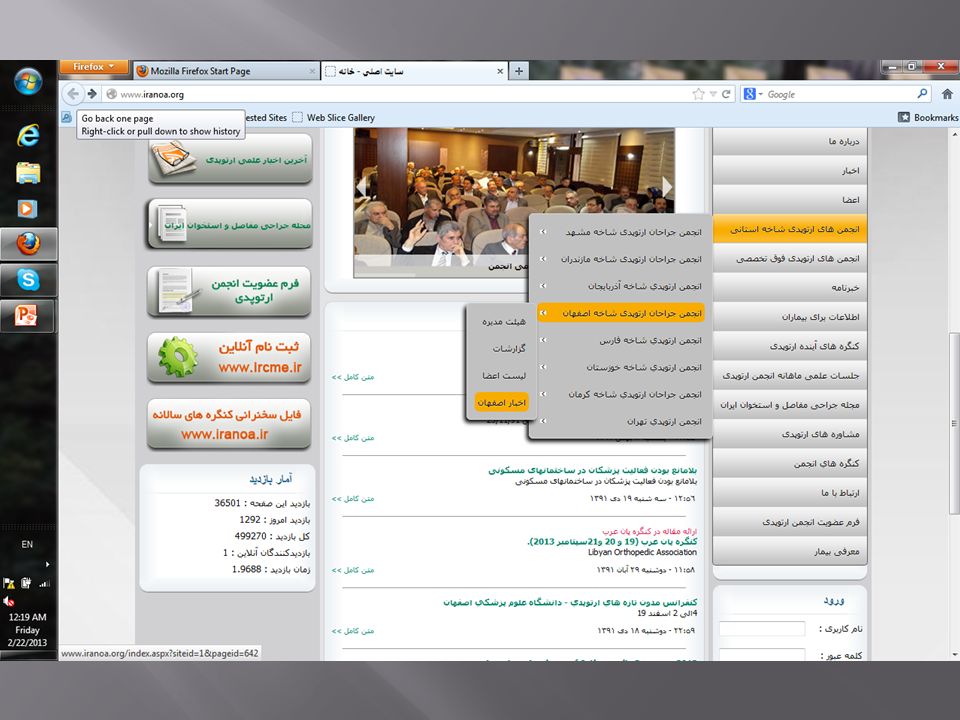Image resolution: width=960 pixels, height=720 pixels.
Task: Open a new tab with plus button
Action: point(519,71)
